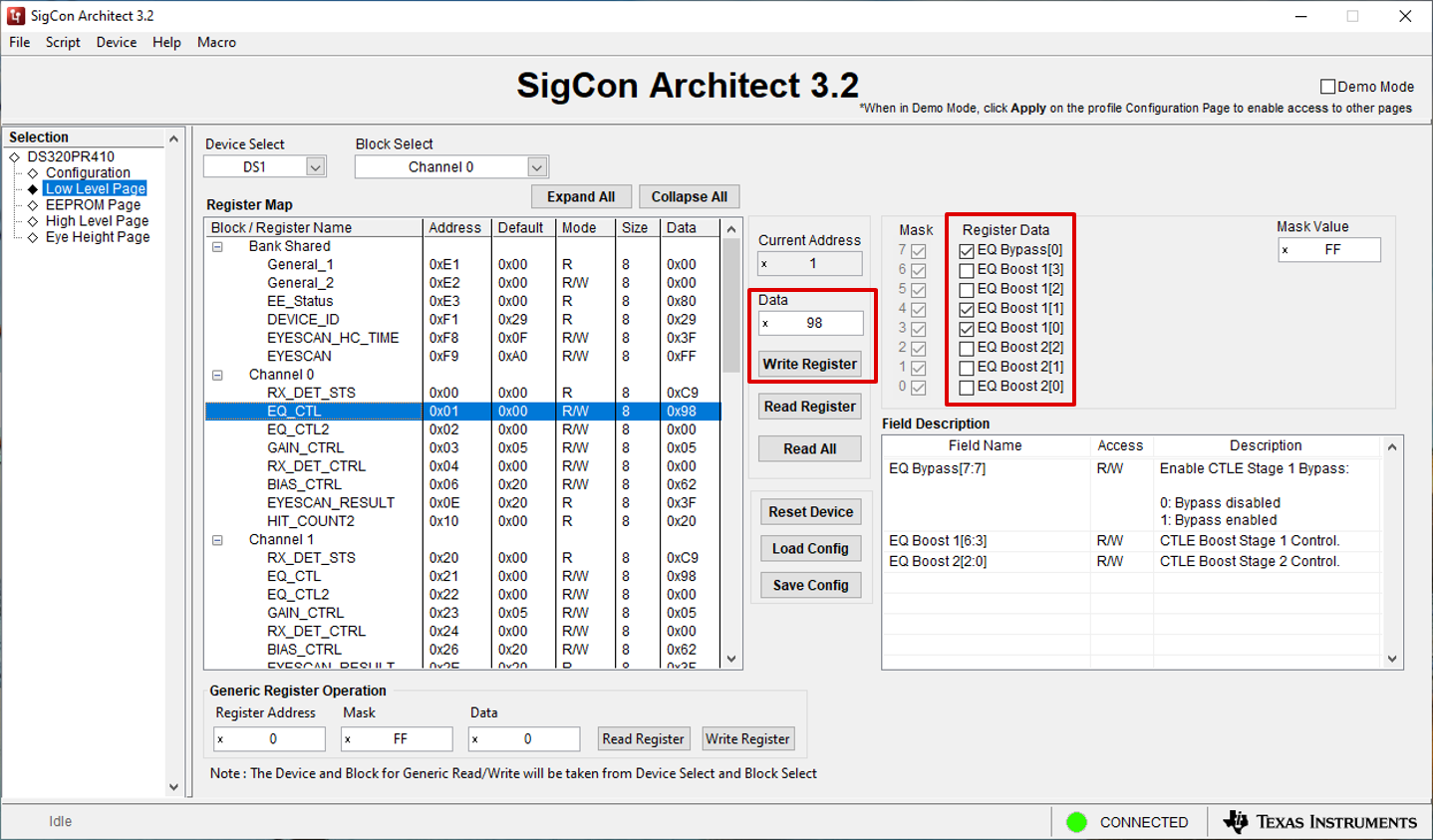1433x840 pixels.
Task: Select the EYESCAN_HC_TIME register row
Action: [463, 339]
